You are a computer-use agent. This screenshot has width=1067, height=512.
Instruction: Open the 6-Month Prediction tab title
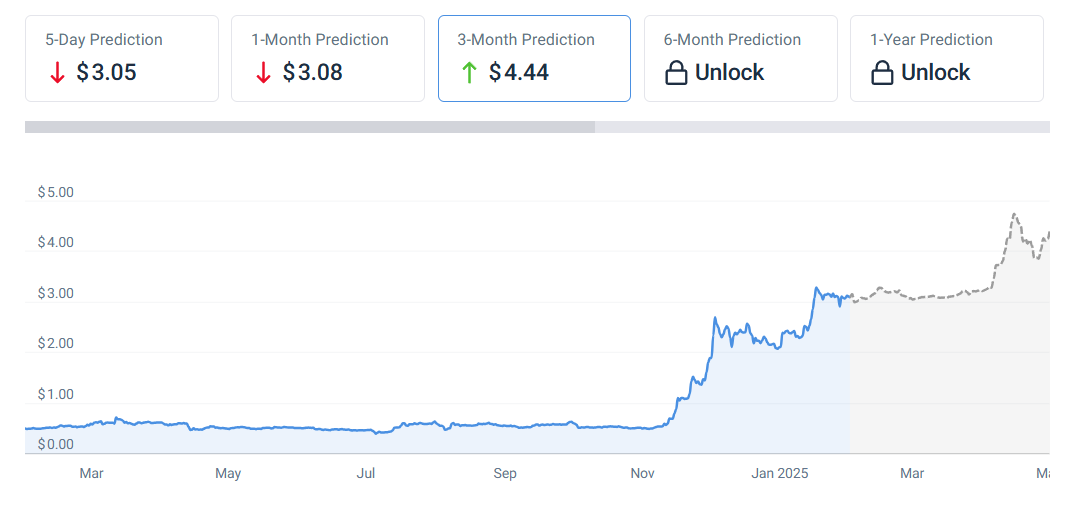pyautogui.click(x=732, y=40)
